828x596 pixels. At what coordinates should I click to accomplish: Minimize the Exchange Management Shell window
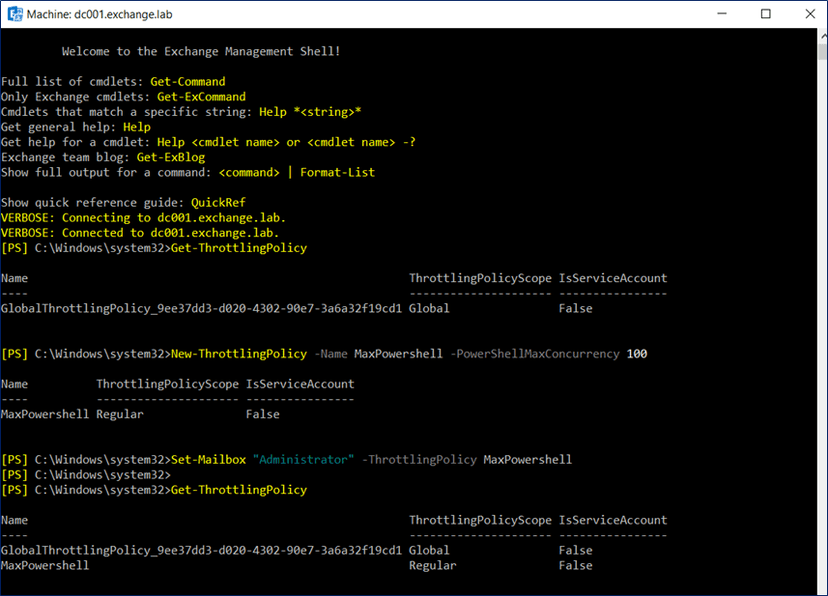[x=720, y=14]
